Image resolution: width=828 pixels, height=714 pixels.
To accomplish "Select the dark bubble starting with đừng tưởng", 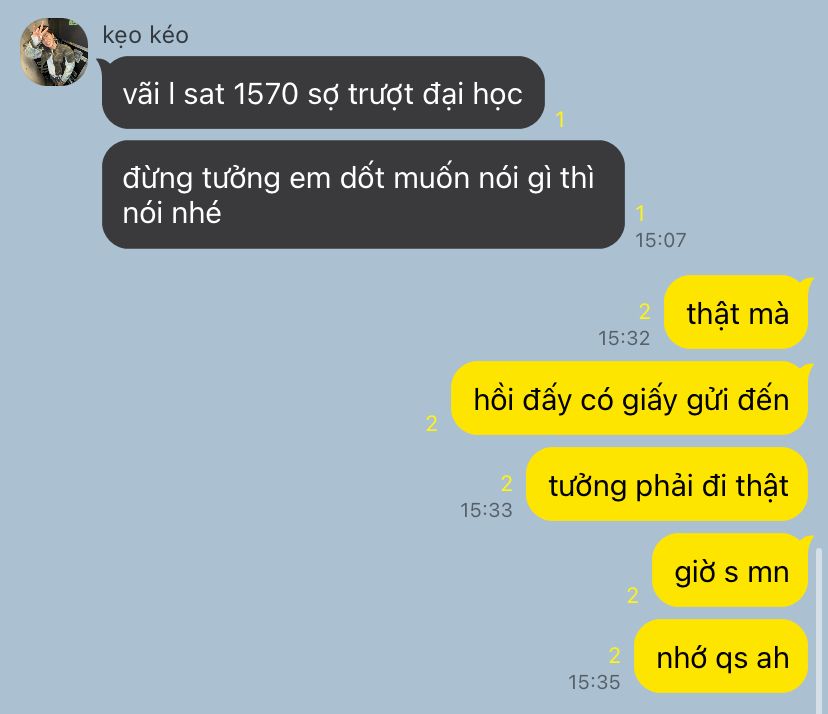I will (363, 194).
